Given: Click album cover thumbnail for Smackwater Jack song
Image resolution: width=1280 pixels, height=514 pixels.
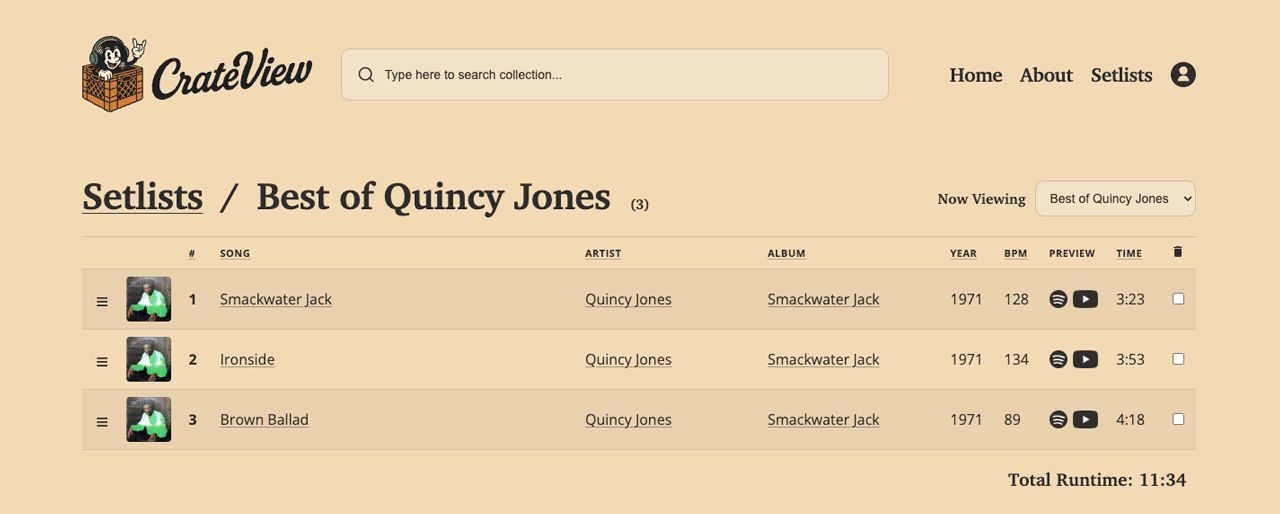Looking at the screenshot, I should pos(148,299).
